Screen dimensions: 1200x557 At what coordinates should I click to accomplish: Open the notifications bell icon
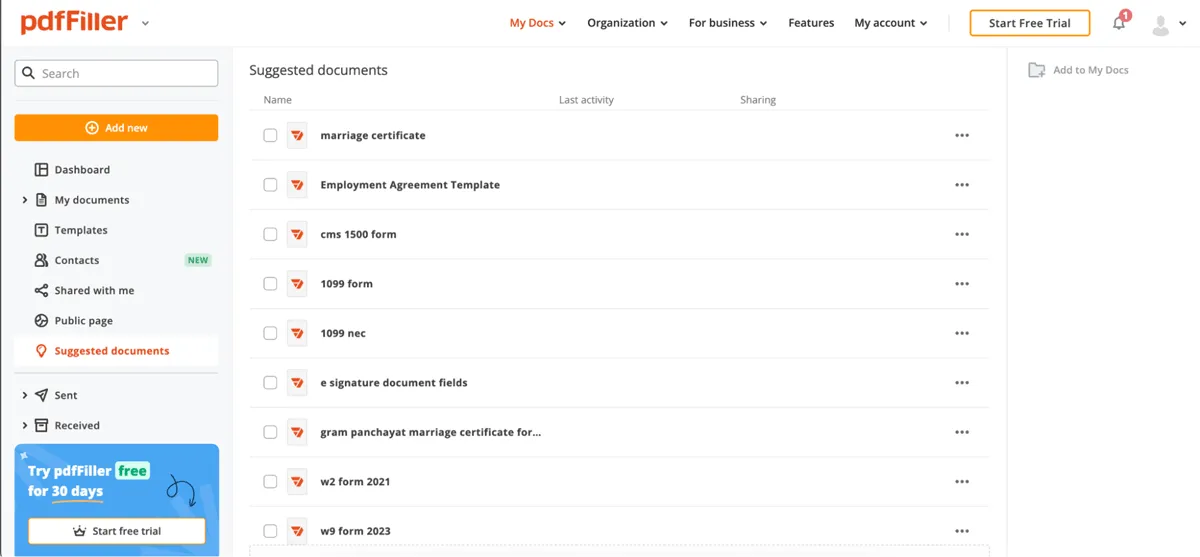(1119, 23)
